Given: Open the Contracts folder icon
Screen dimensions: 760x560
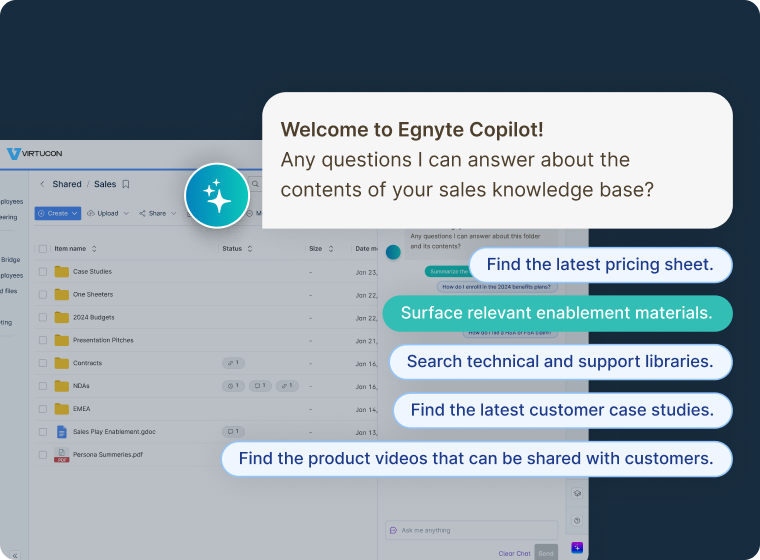Looking at the screenshot, I should tap(62, 363).
